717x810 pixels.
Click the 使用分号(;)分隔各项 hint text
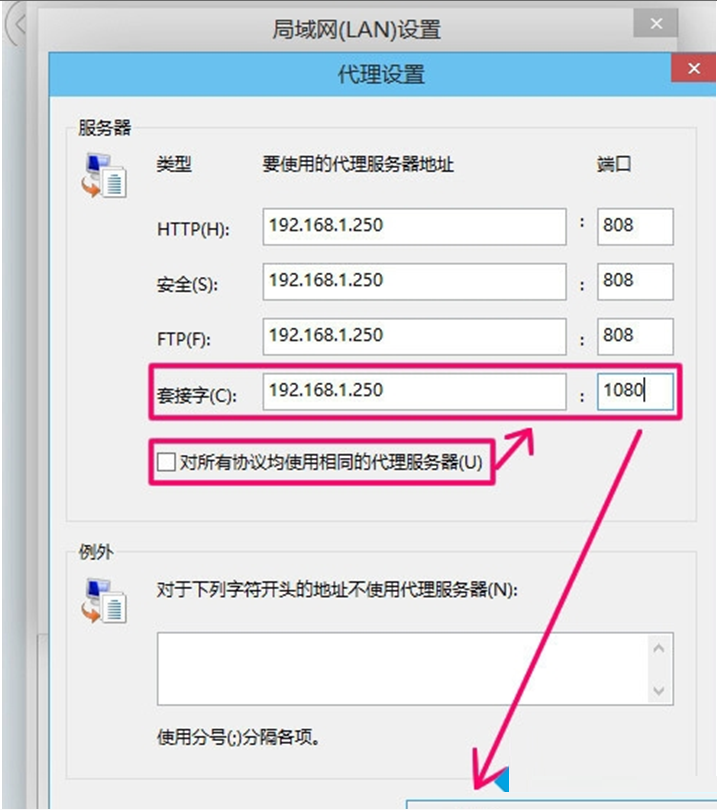238,737
